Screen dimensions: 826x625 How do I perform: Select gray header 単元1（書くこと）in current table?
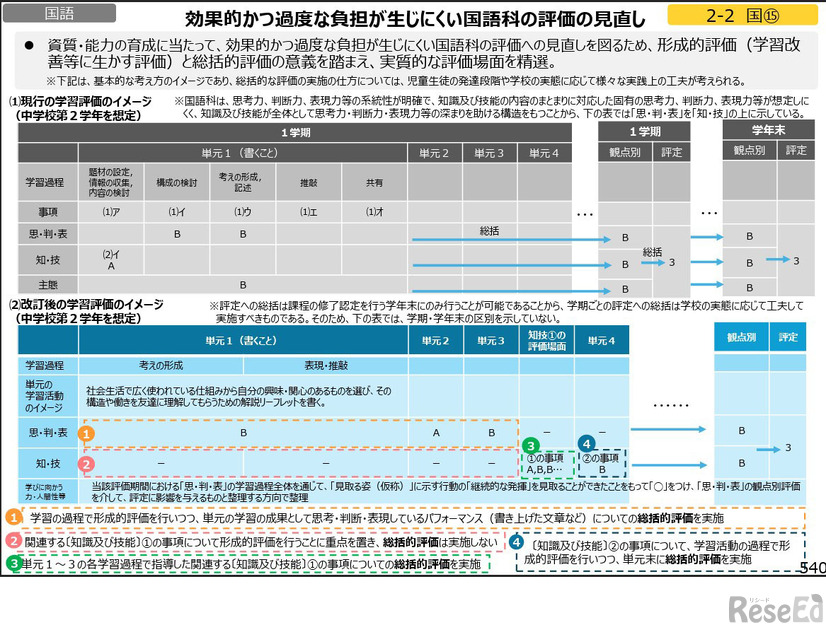243,153
